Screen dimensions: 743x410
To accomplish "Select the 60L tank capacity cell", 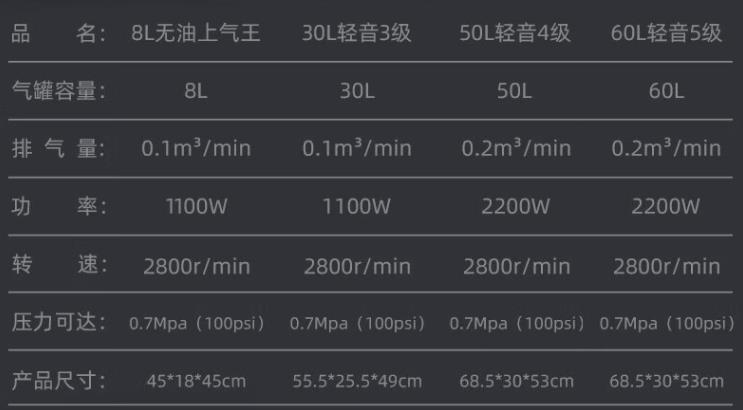I will coord(666,91).
